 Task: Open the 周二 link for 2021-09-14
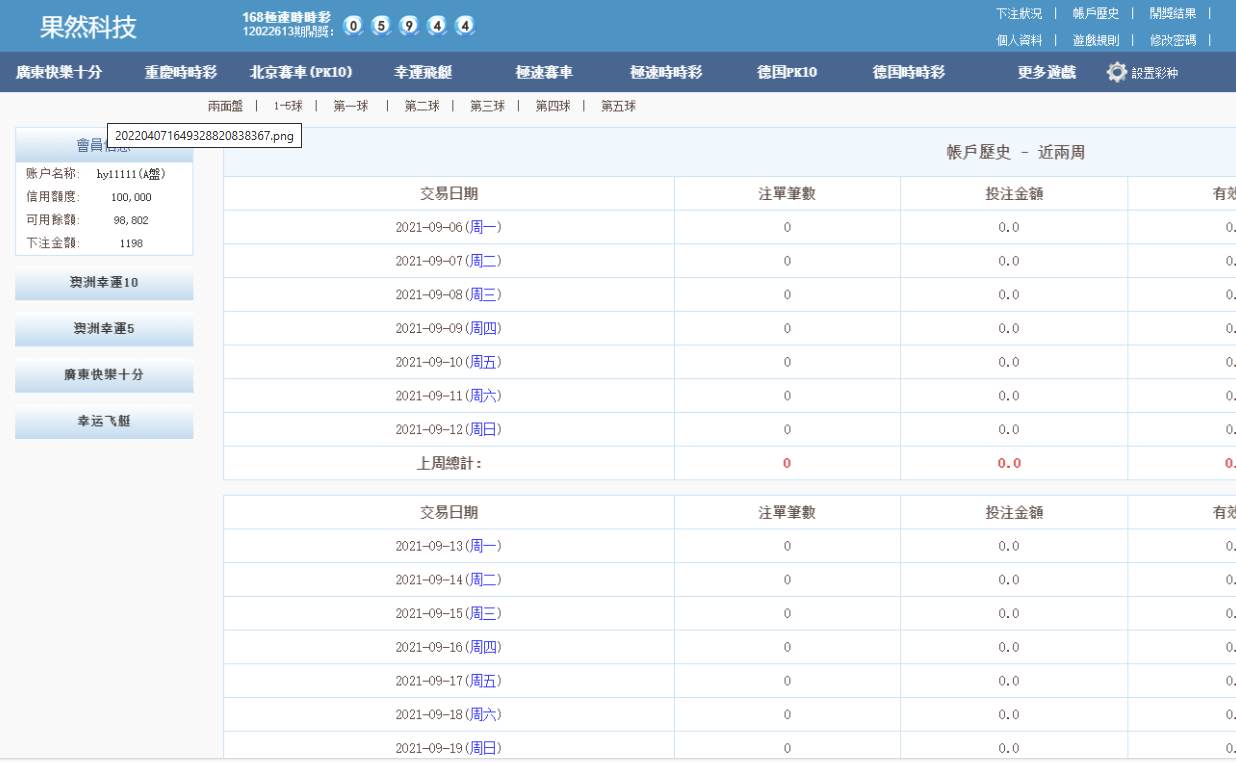click(484, 580)
